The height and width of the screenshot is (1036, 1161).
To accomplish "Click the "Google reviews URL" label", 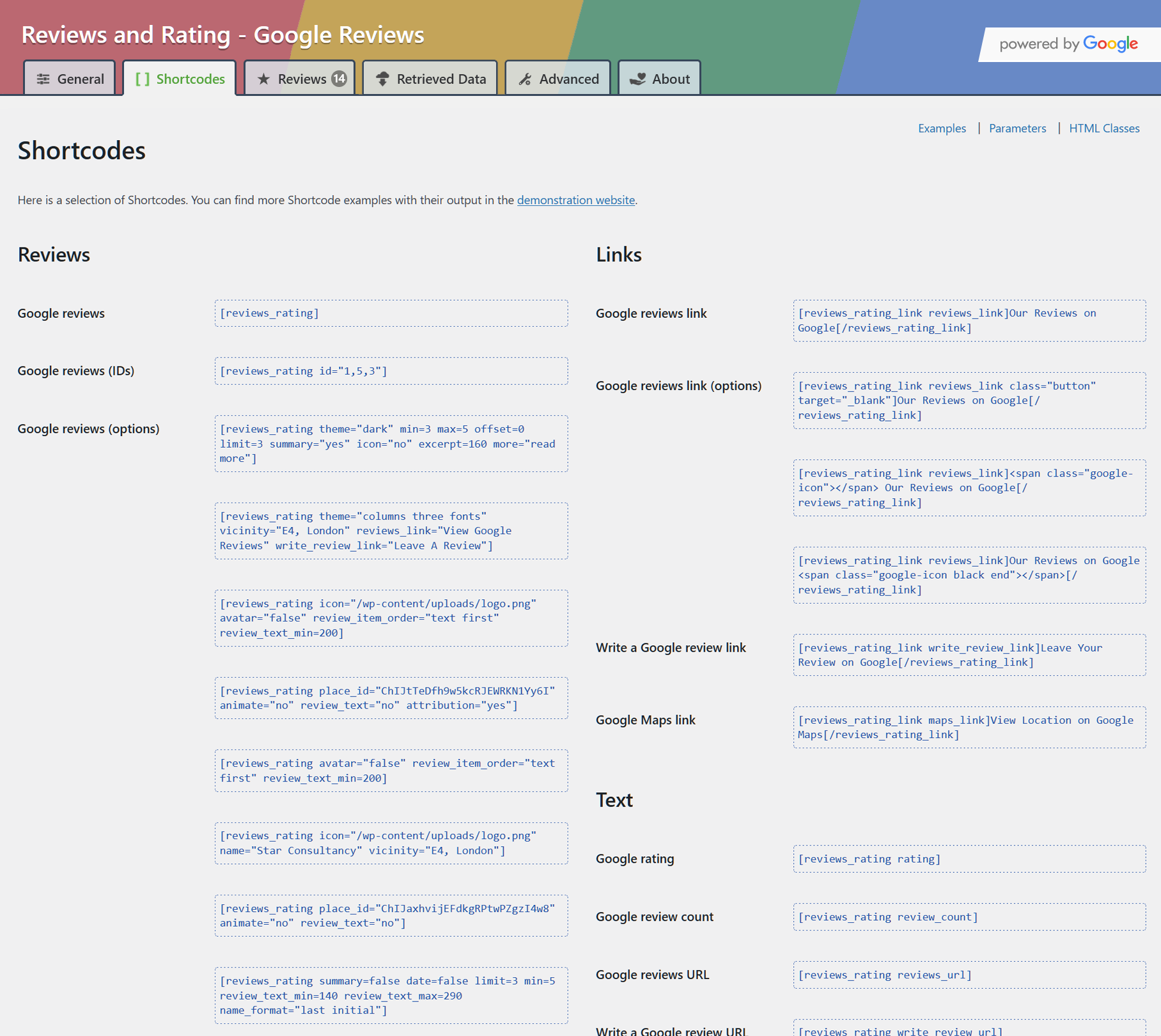I will [x=652, y=975].
